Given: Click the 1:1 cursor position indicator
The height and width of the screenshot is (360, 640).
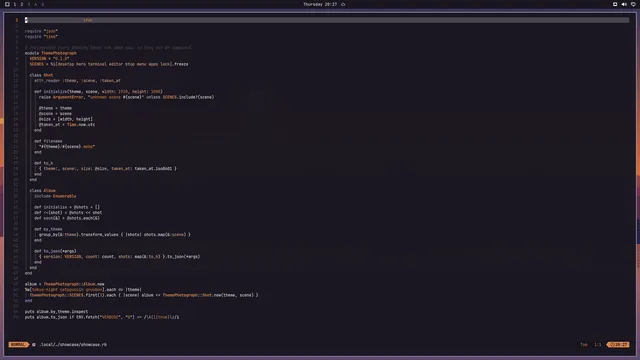Looking at the screenshot, I should coord(598,344).
